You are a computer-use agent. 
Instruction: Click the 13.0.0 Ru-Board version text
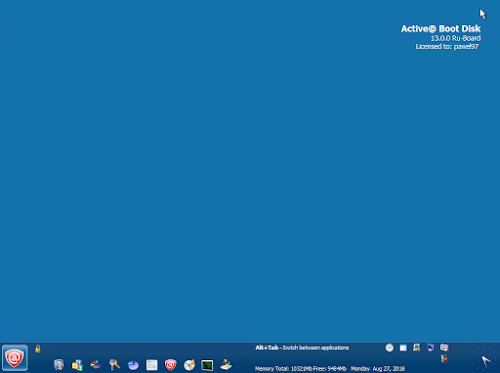[x=456, y=38]
